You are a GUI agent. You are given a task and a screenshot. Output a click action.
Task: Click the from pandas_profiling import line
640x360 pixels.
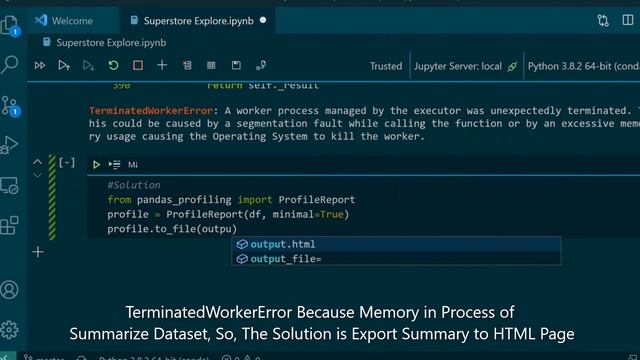(231, 200)
